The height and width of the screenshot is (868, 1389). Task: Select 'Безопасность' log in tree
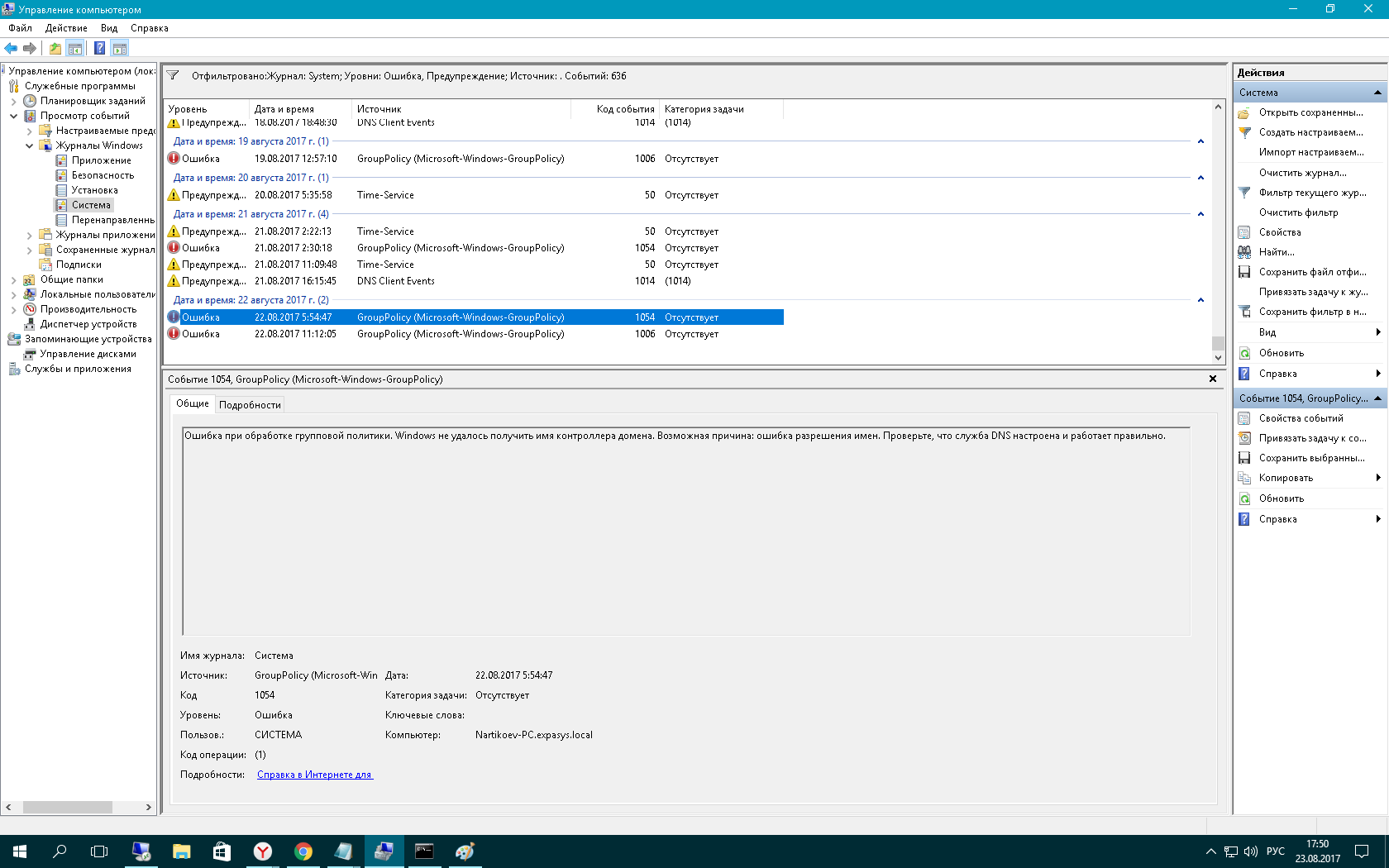103,175
